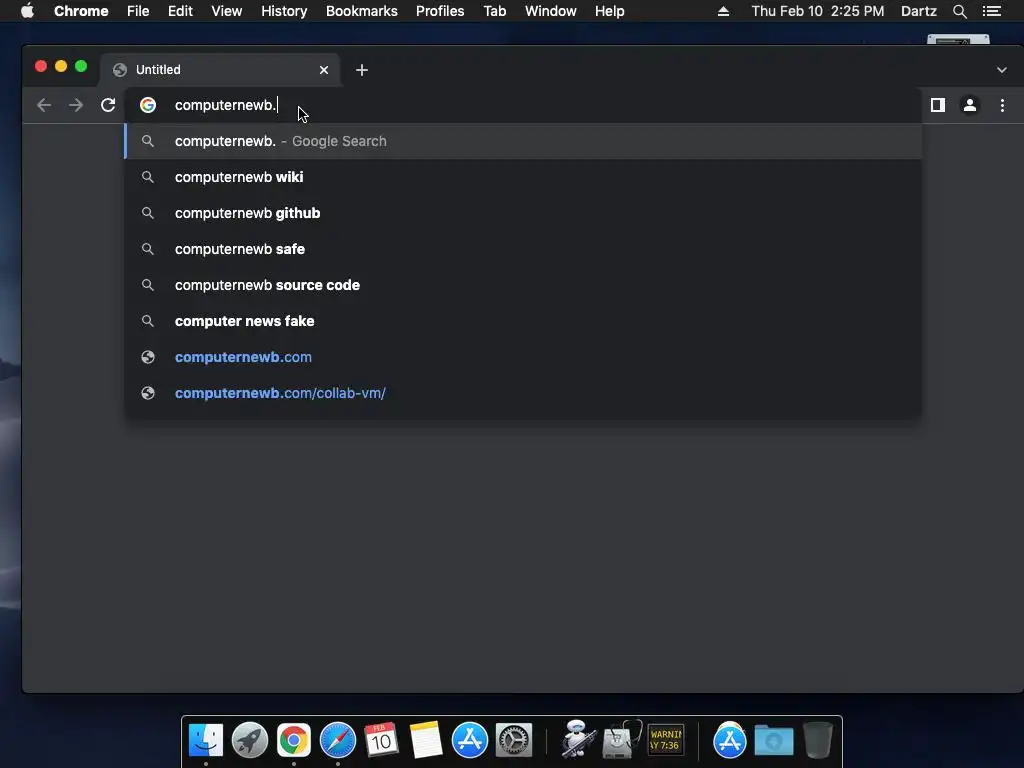Open the File menu
This screenshot has width=1024, height=768.
pos(138,11)
